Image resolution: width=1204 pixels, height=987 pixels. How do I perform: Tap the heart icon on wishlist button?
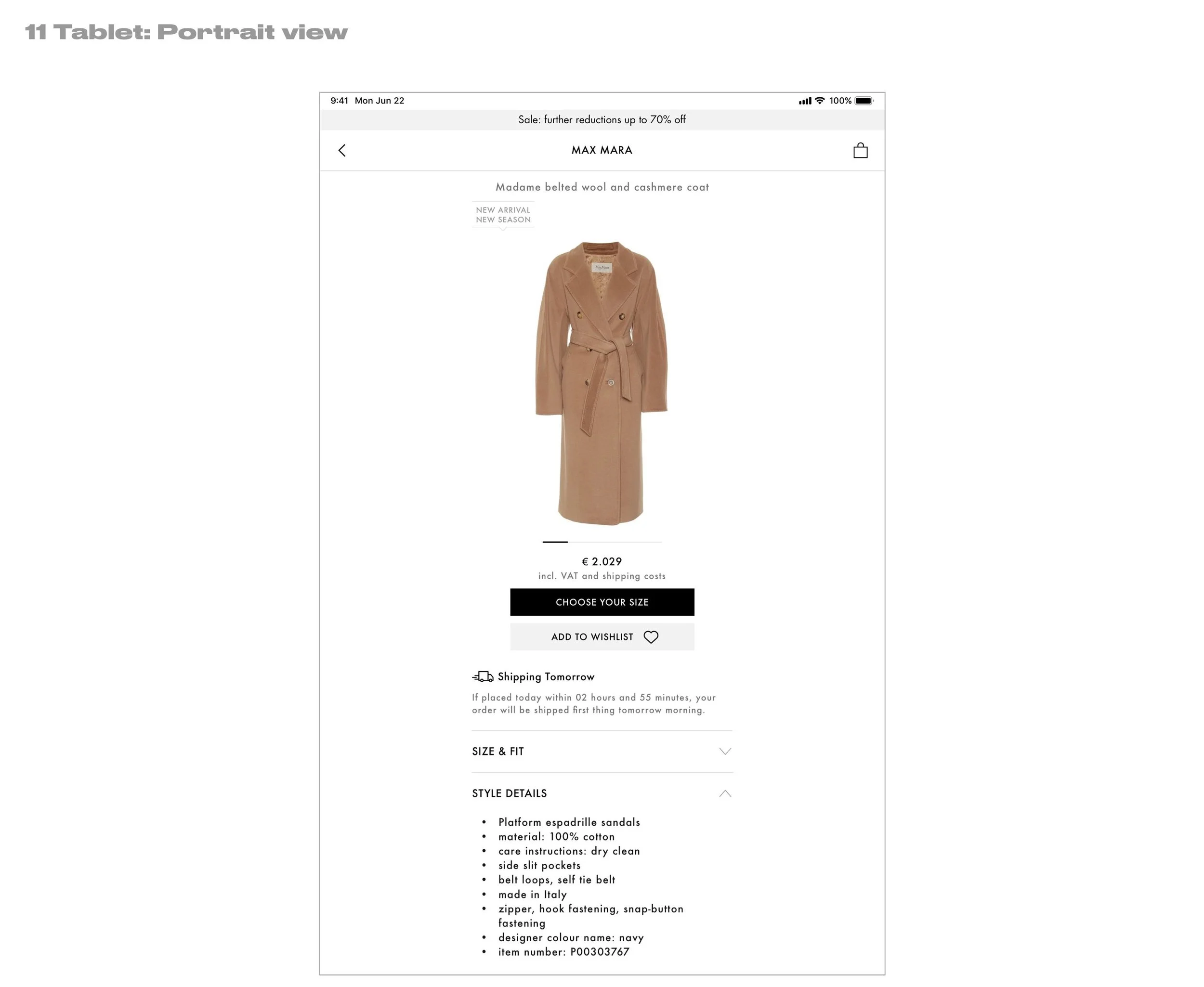(651, 637)
